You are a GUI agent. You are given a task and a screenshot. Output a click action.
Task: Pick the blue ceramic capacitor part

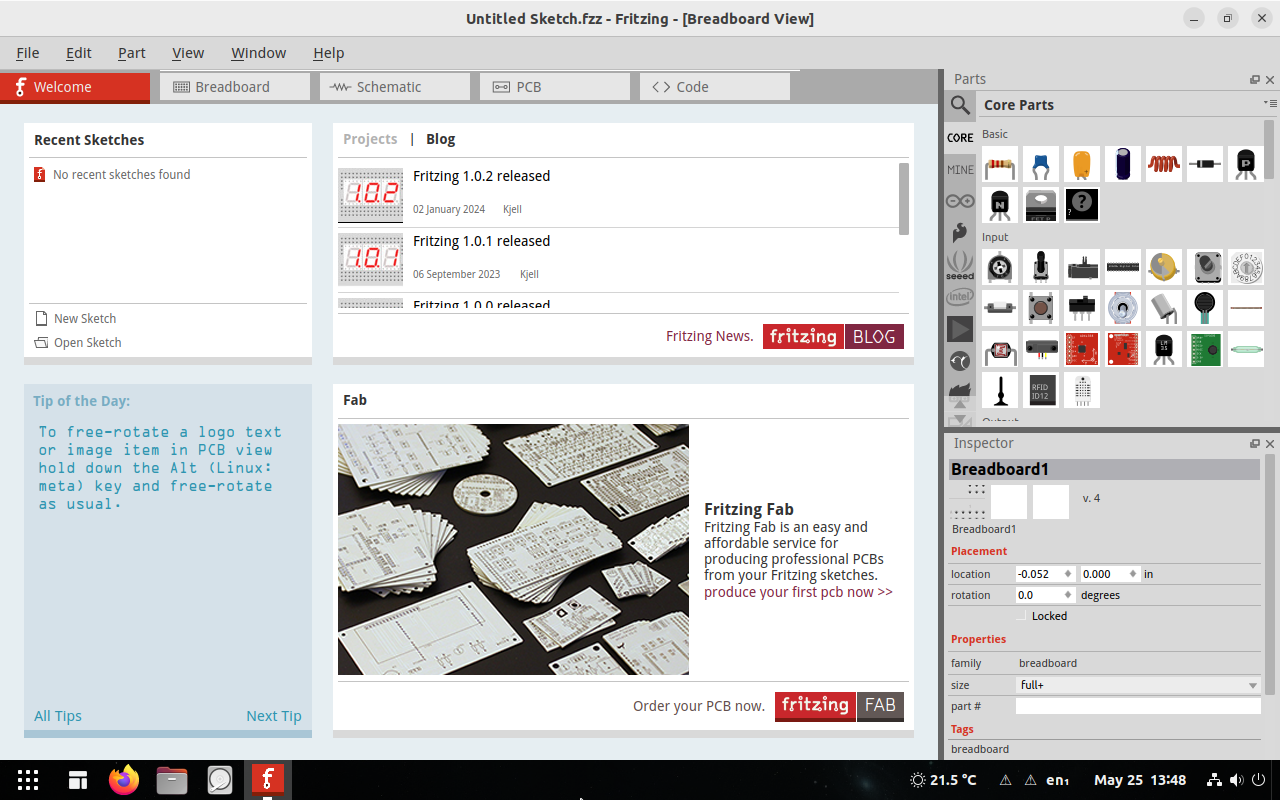(x=1040, y=164)
